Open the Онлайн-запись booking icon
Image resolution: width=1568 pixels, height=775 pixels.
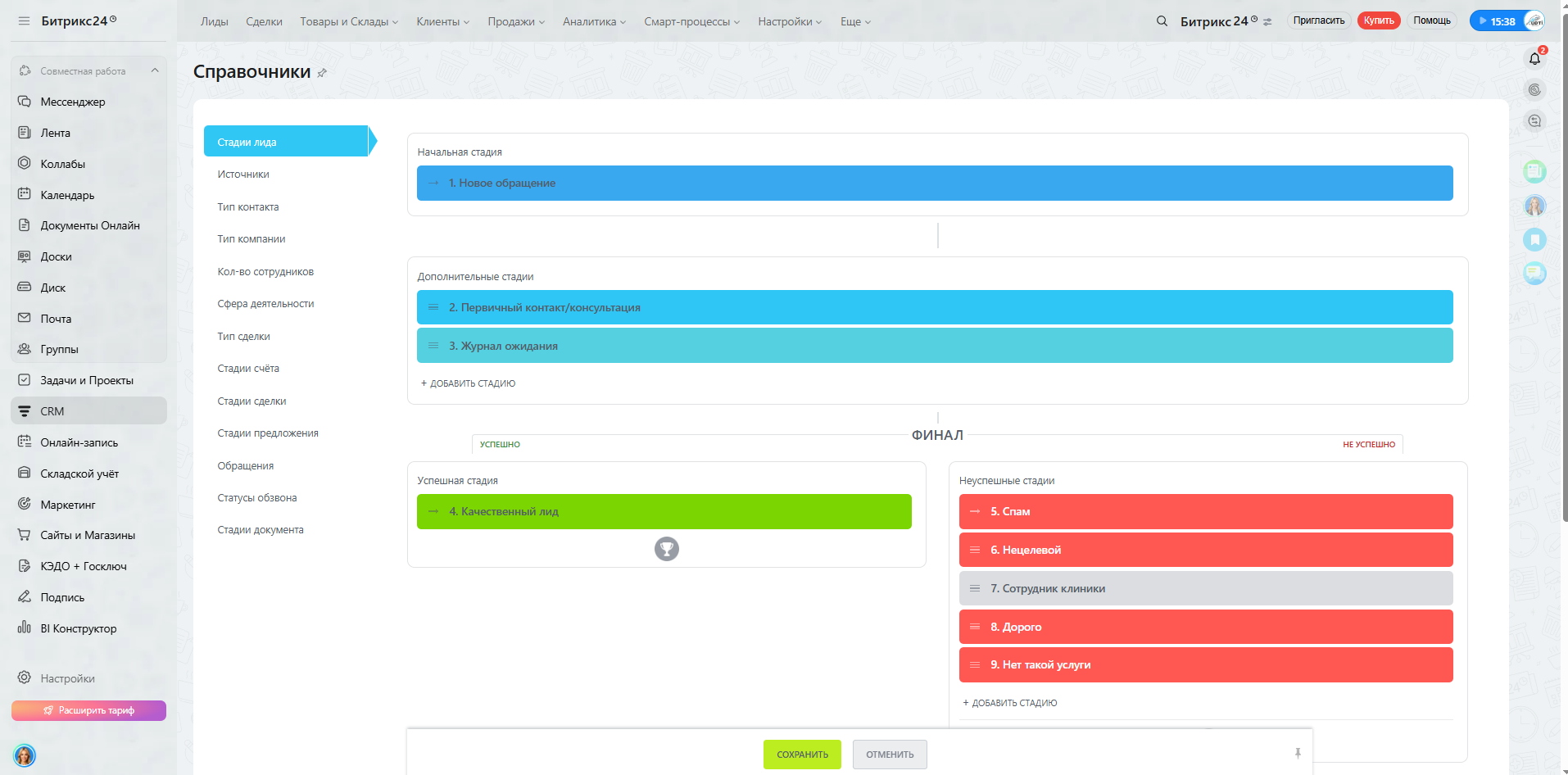coord(25,442)
